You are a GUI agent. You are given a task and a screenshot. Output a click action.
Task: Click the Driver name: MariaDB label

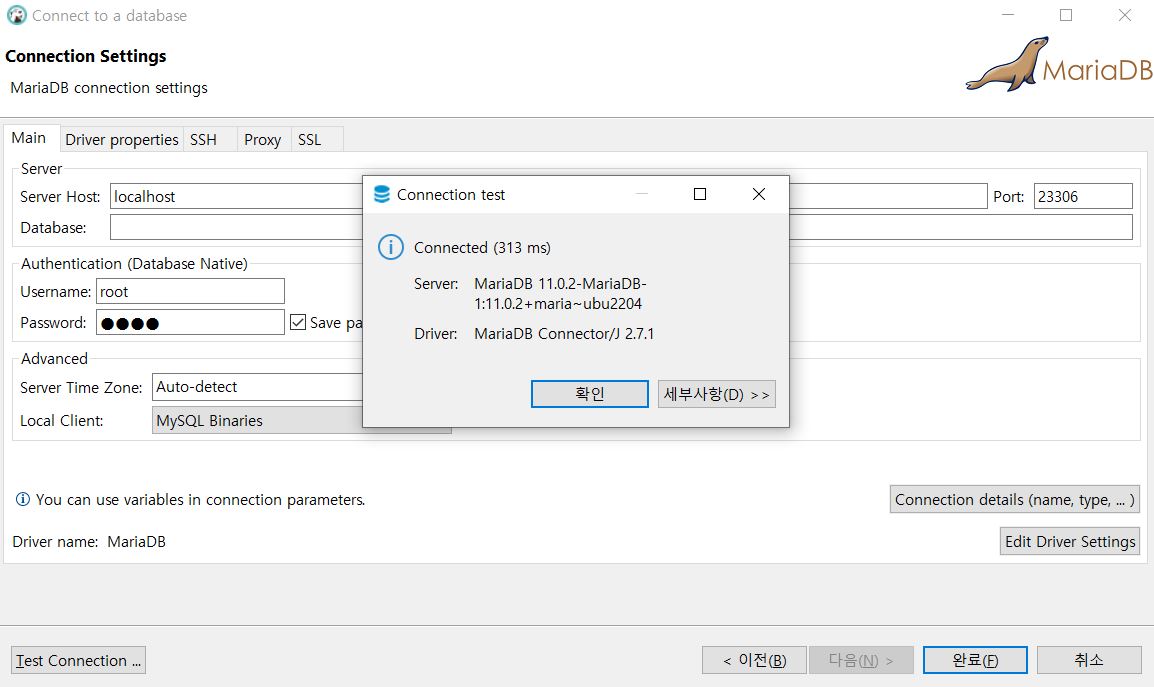click(x=89, y=541)
